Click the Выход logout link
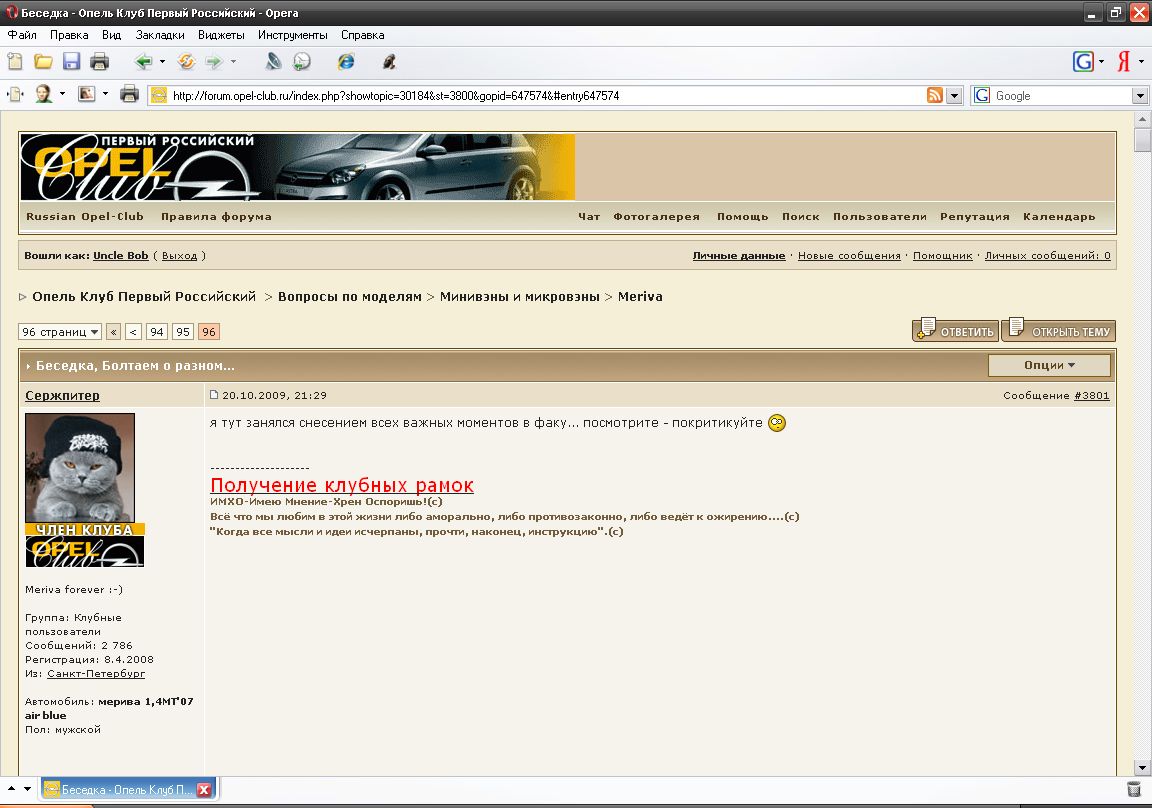The image size is (1152, 808). [x=179, y=256]
